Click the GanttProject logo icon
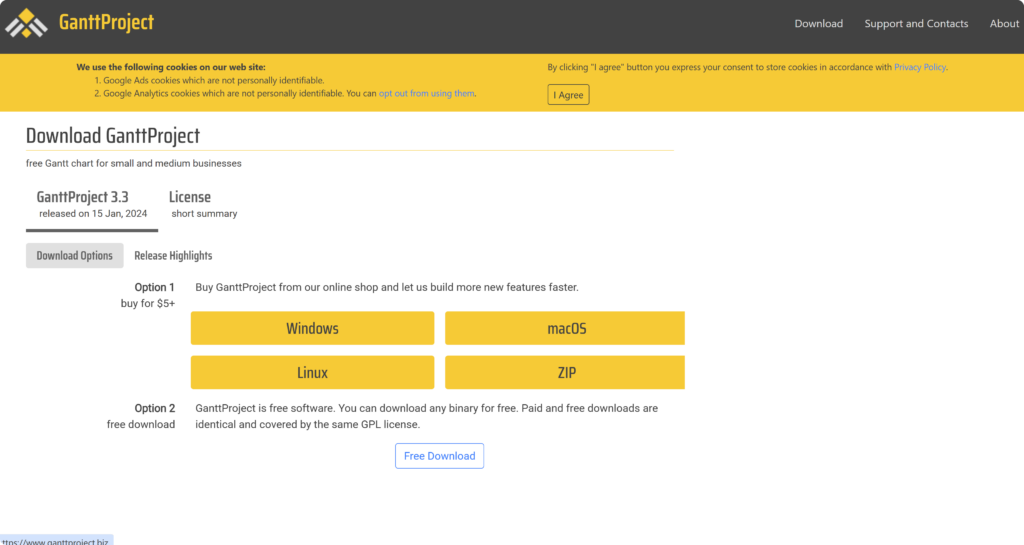Screen dimensions: 1024x545 [27, 22]
